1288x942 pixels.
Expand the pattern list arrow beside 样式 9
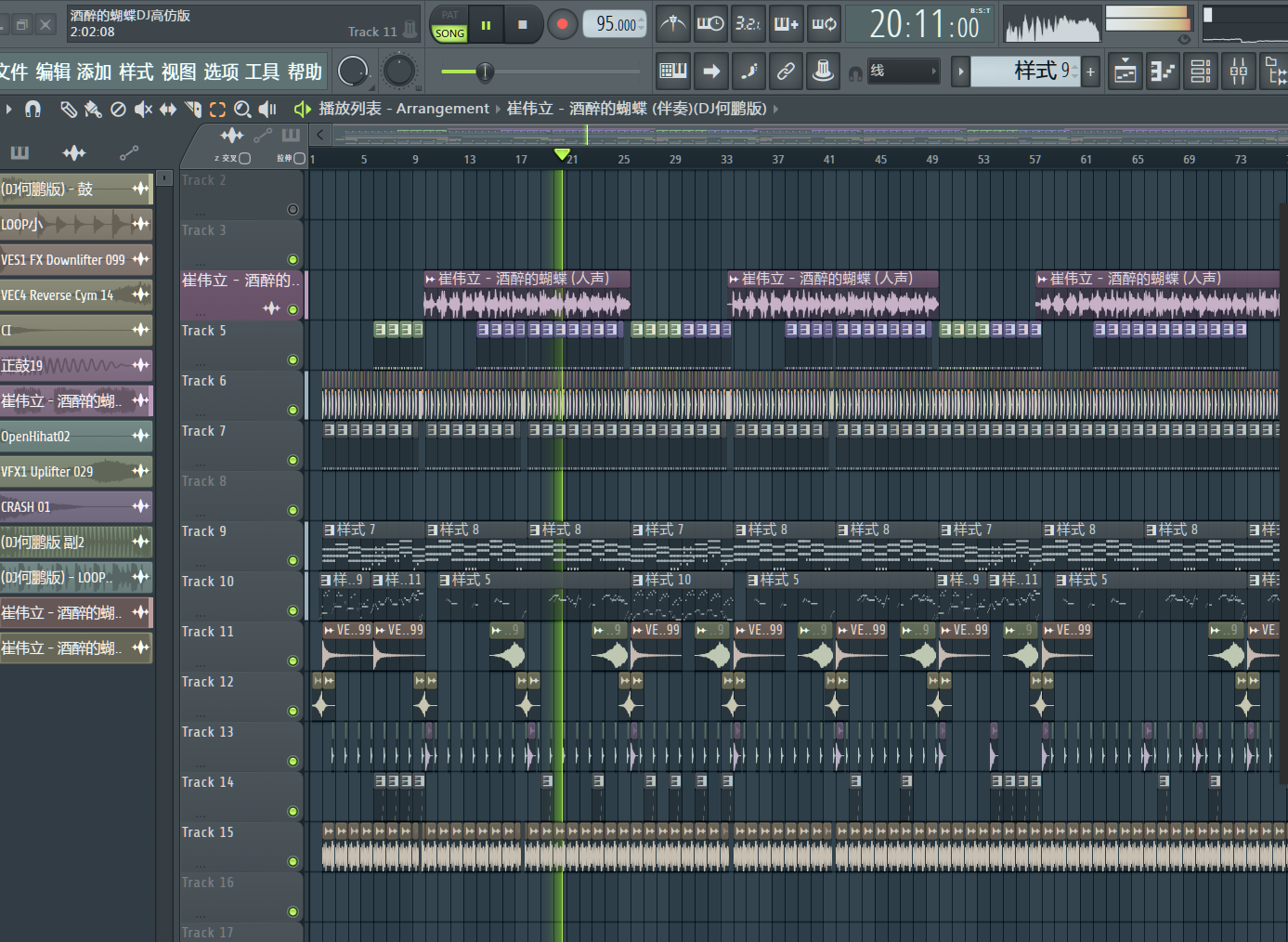(x=960, y=72)
